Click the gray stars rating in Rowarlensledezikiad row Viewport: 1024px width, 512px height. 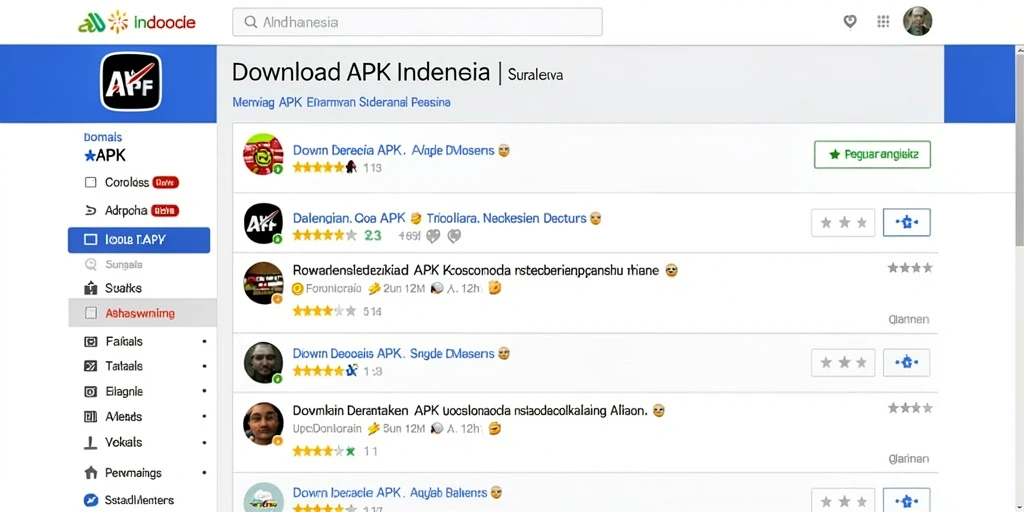910,268
